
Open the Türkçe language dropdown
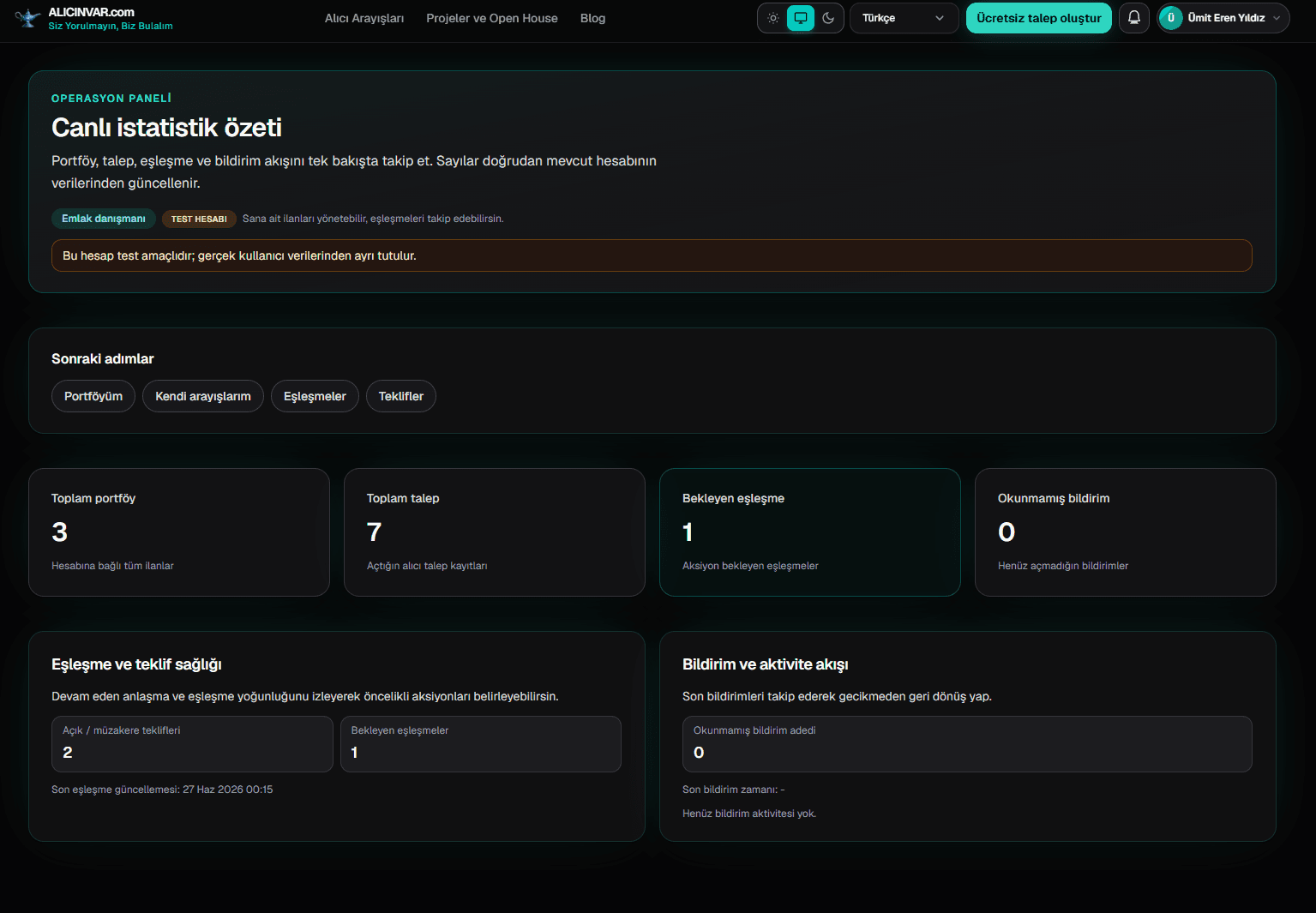[904, 18]
